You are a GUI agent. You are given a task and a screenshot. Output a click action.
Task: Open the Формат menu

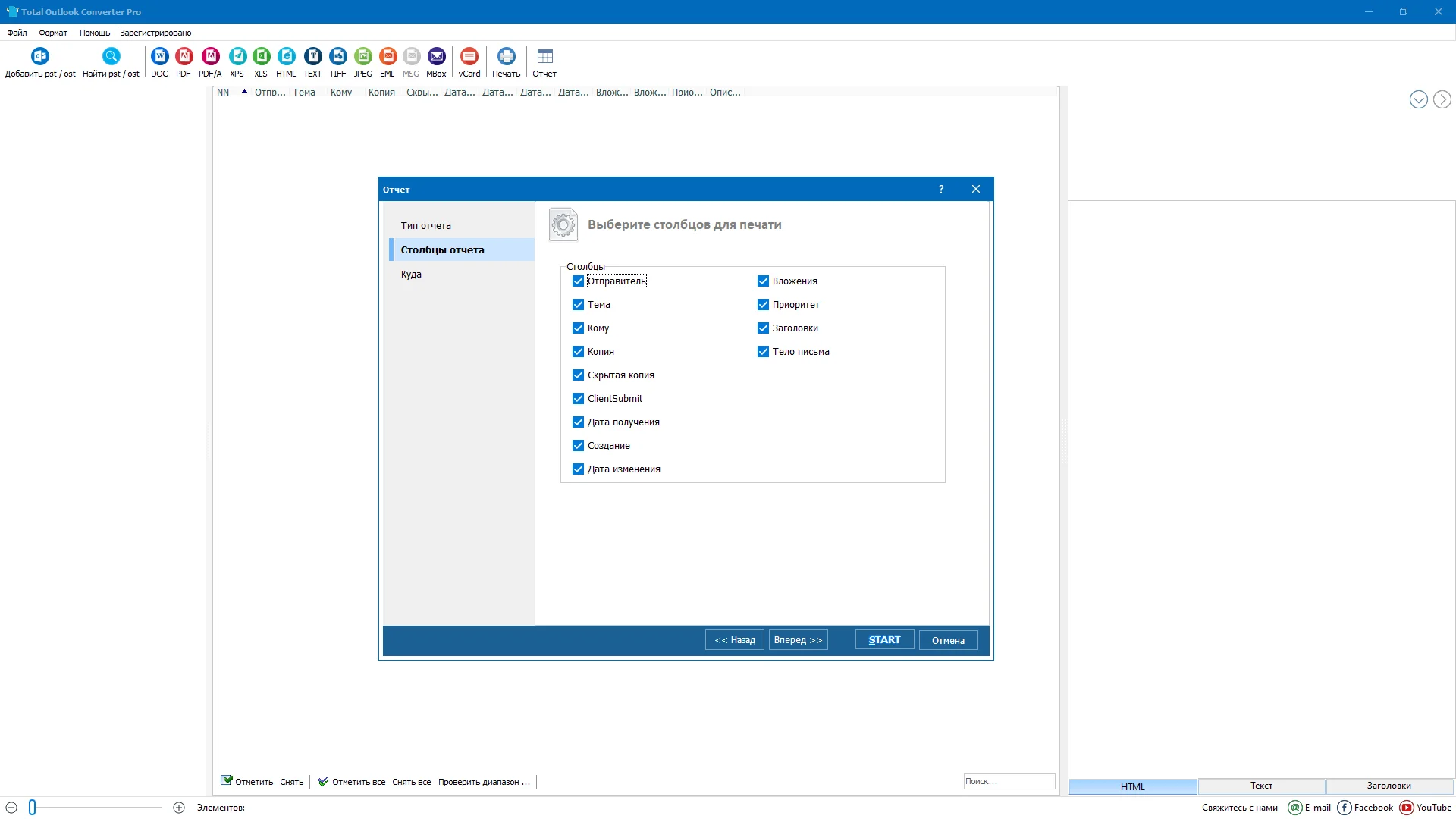tap(53, 33)
